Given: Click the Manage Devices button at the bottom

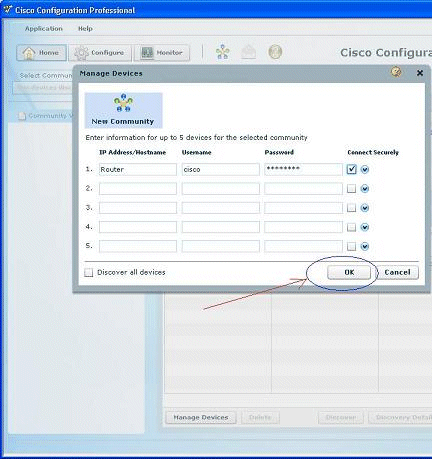Looking at the screenshot, I should (201, 417).
